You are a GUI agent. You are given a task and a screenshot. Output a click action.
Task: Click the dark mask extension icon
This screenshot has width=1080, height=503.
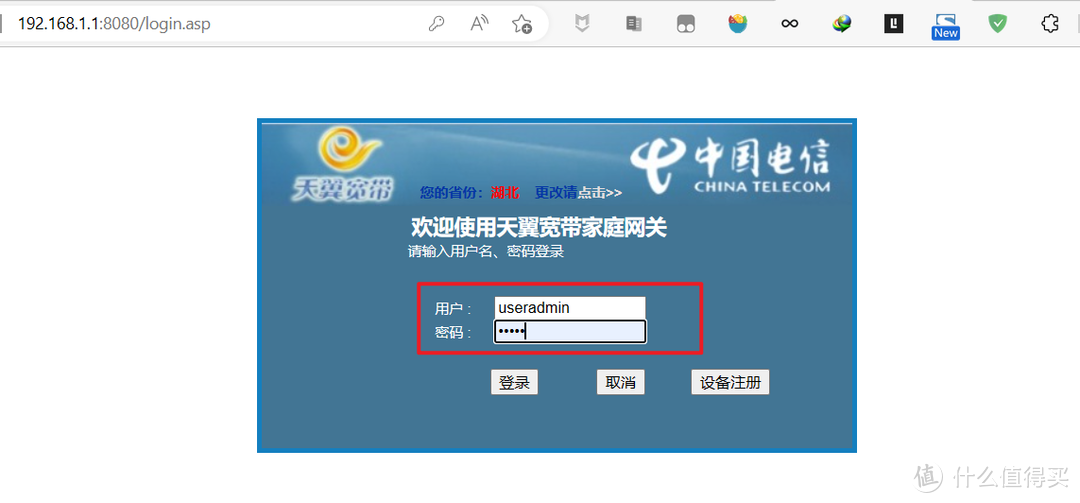click(x=686, y=24)
